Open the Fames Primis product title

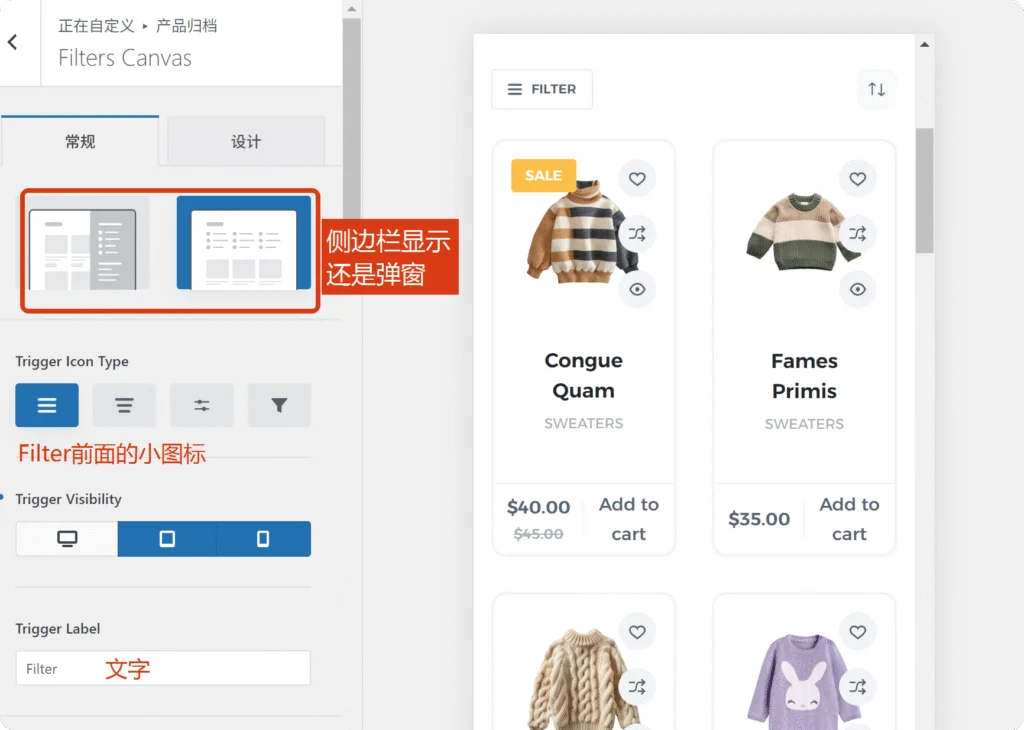coord(804,375)
